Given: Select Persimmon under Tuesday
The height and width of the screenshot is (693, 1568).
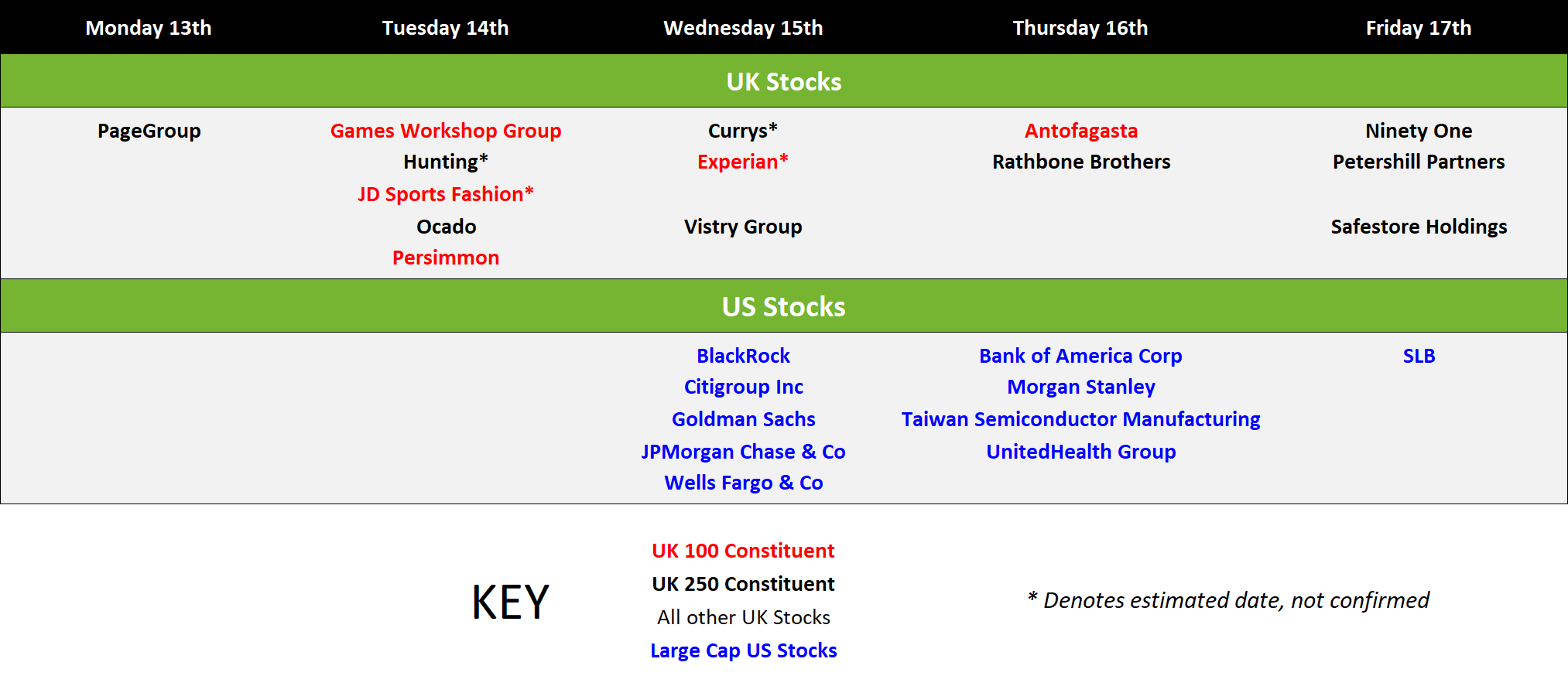Looking at the screenshot, I should click(446, 258).
